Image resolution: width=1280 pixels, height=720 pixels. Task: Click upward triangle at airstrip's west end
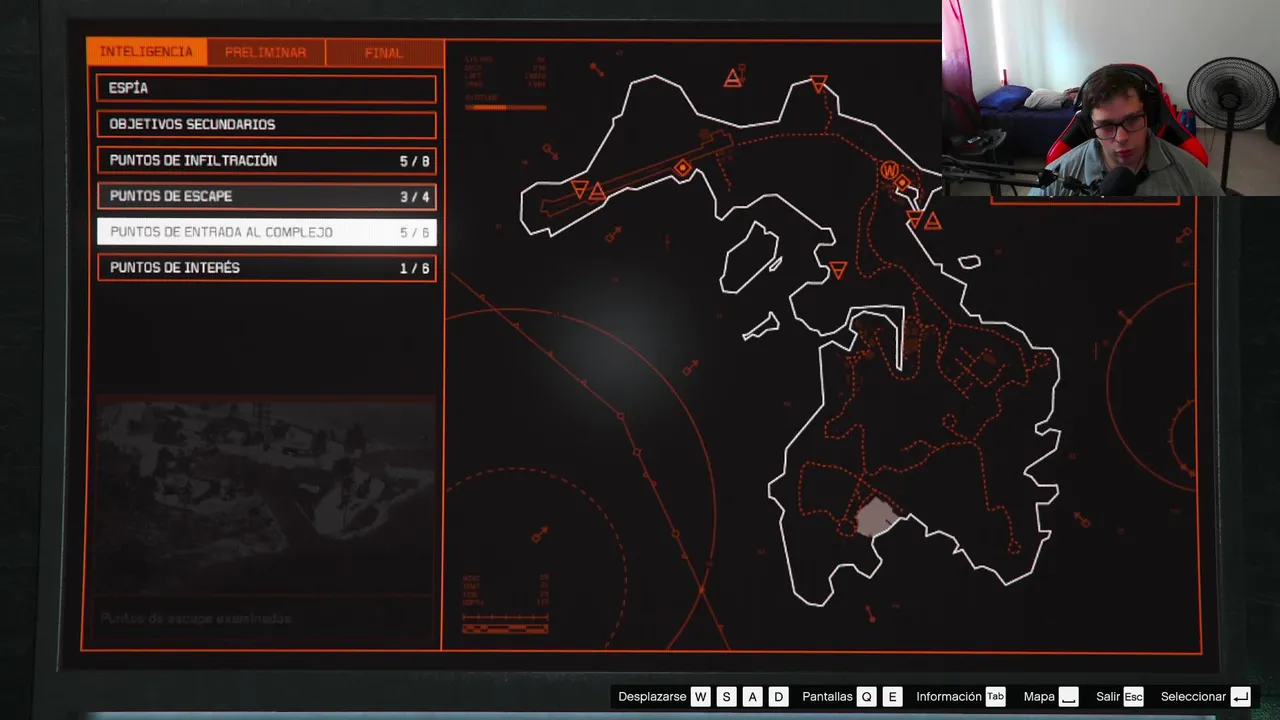click(597, 190)
